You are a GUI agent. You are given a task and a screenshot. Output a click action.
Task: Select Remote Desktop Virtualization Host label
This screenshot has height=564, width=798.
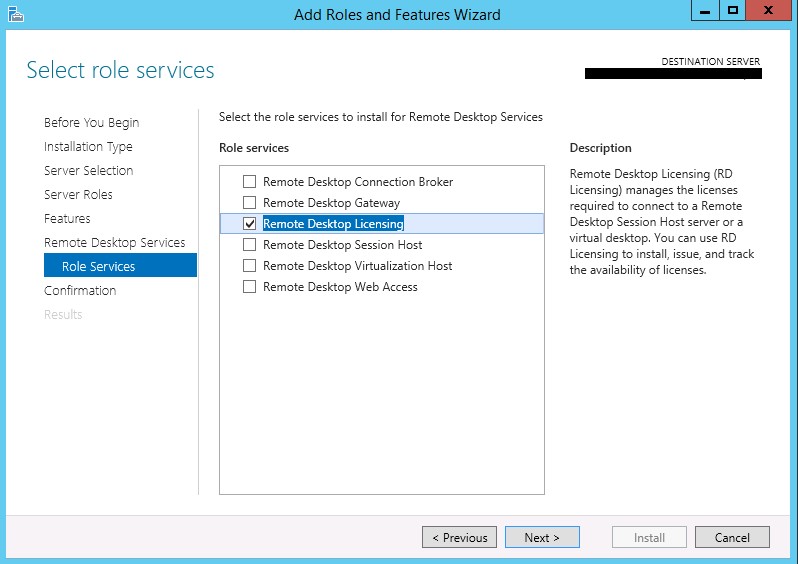[x=357, y=266]
